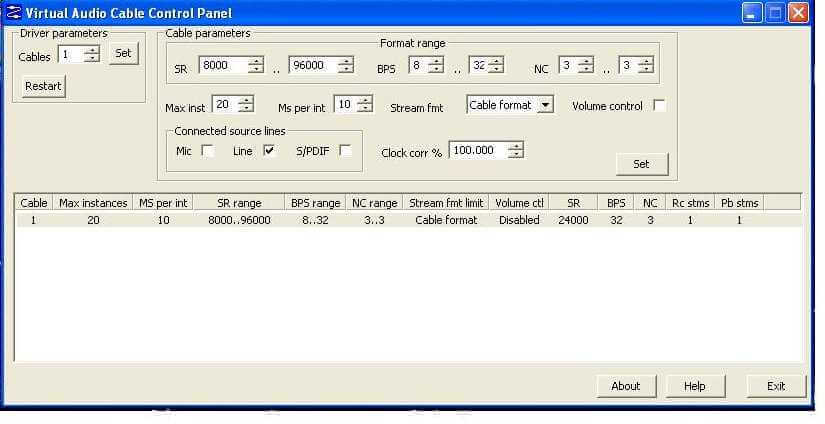Click the MS per int column header
The image size is (825, 424).
(163, 203)
